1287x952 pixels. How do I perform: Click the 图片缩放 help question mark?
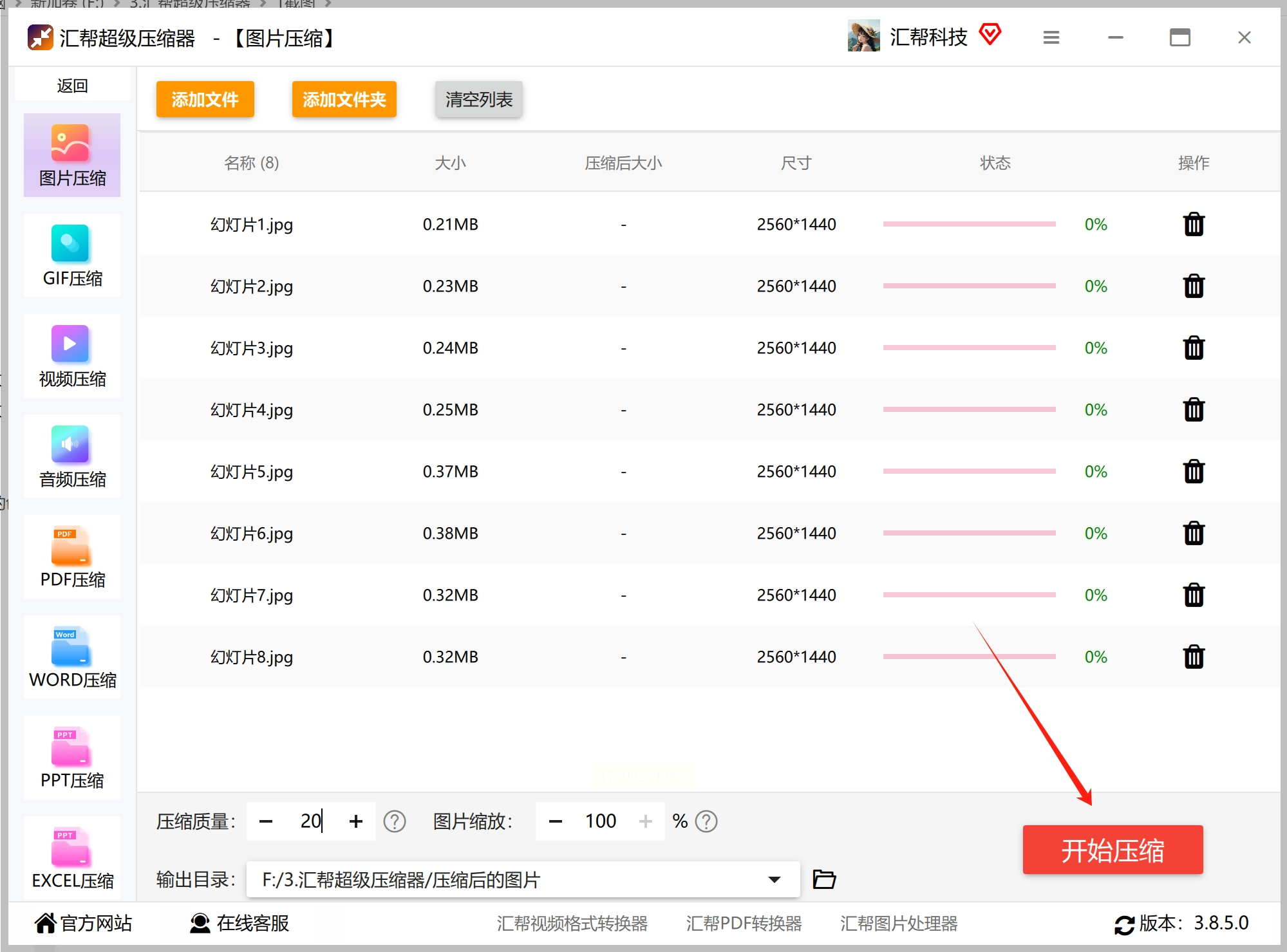tap(706, 821)
